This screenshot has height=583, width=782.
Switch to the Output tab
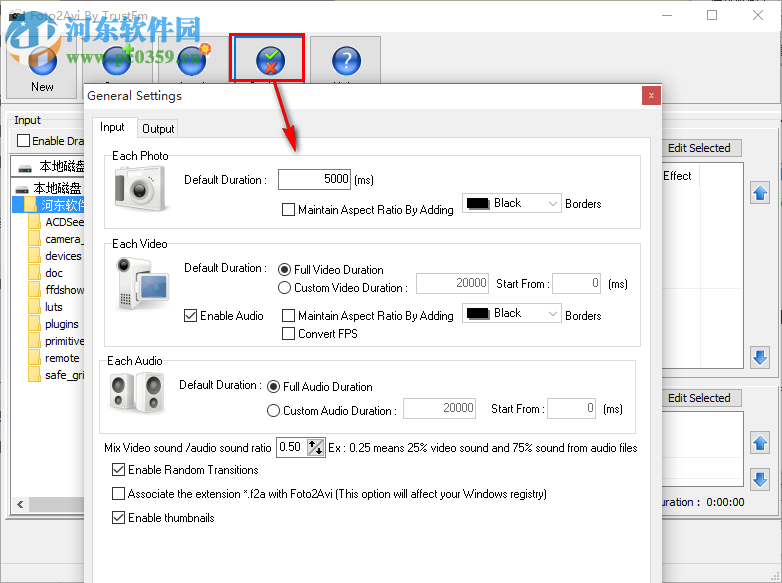(158, 129)
